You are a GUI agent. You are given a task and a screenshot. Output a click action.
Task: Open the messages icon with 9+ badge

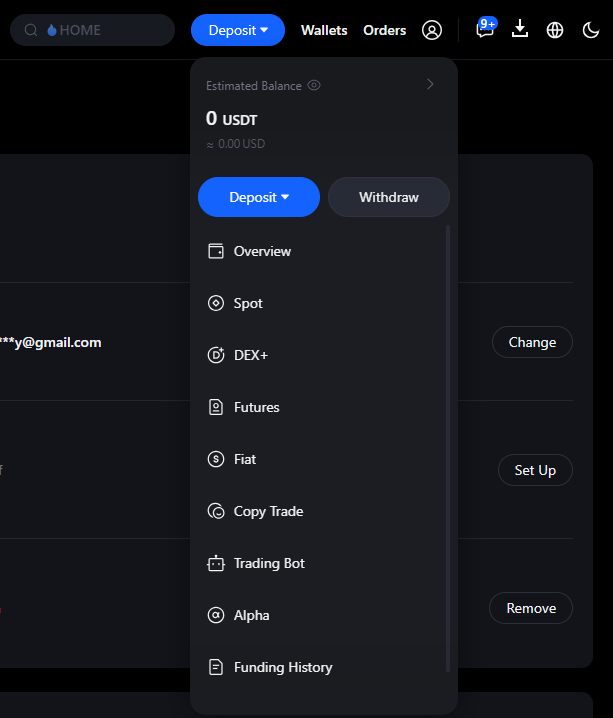click(x=486, y=28)
